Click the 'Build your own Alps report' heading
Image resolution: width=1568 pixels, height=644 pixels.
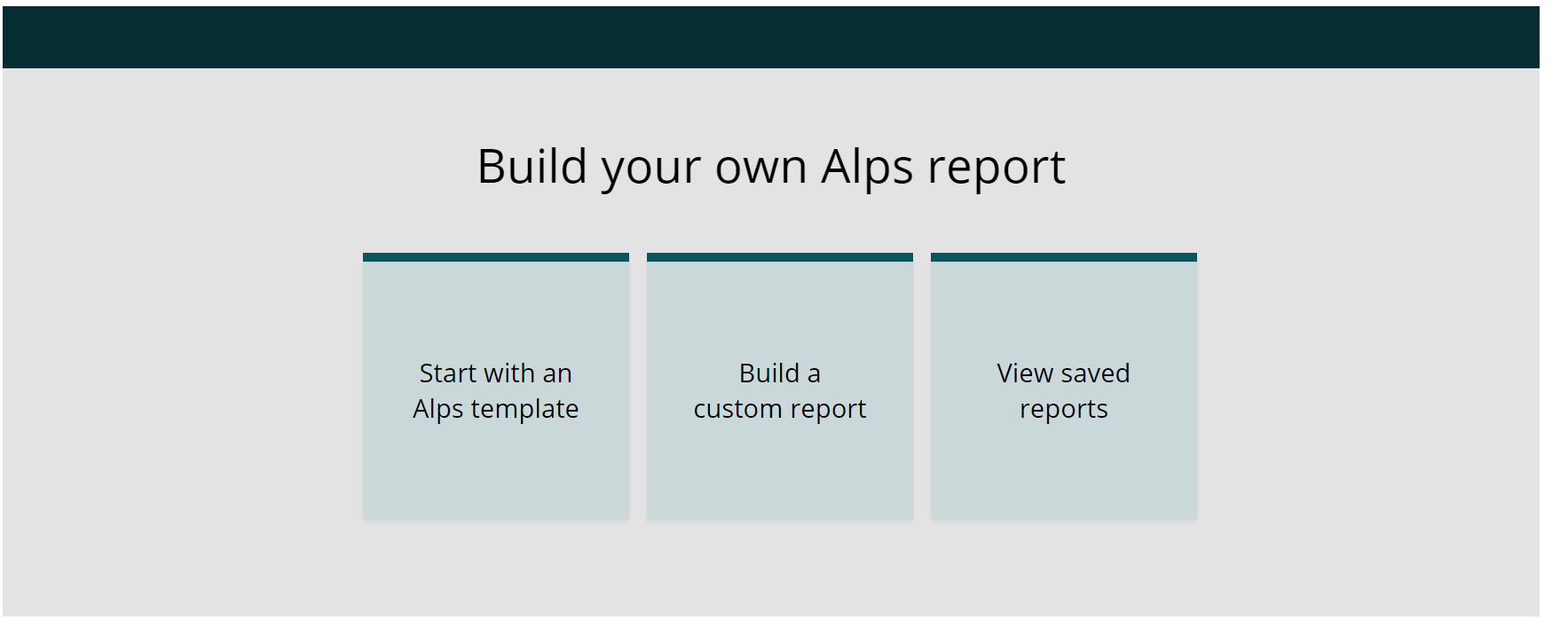(771, 168)
